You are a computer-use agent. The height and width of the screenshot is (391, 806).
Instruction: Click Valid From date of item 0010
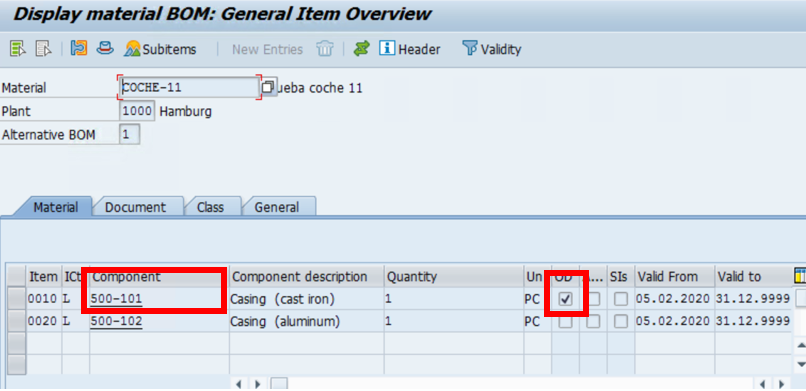pos(673,299)
